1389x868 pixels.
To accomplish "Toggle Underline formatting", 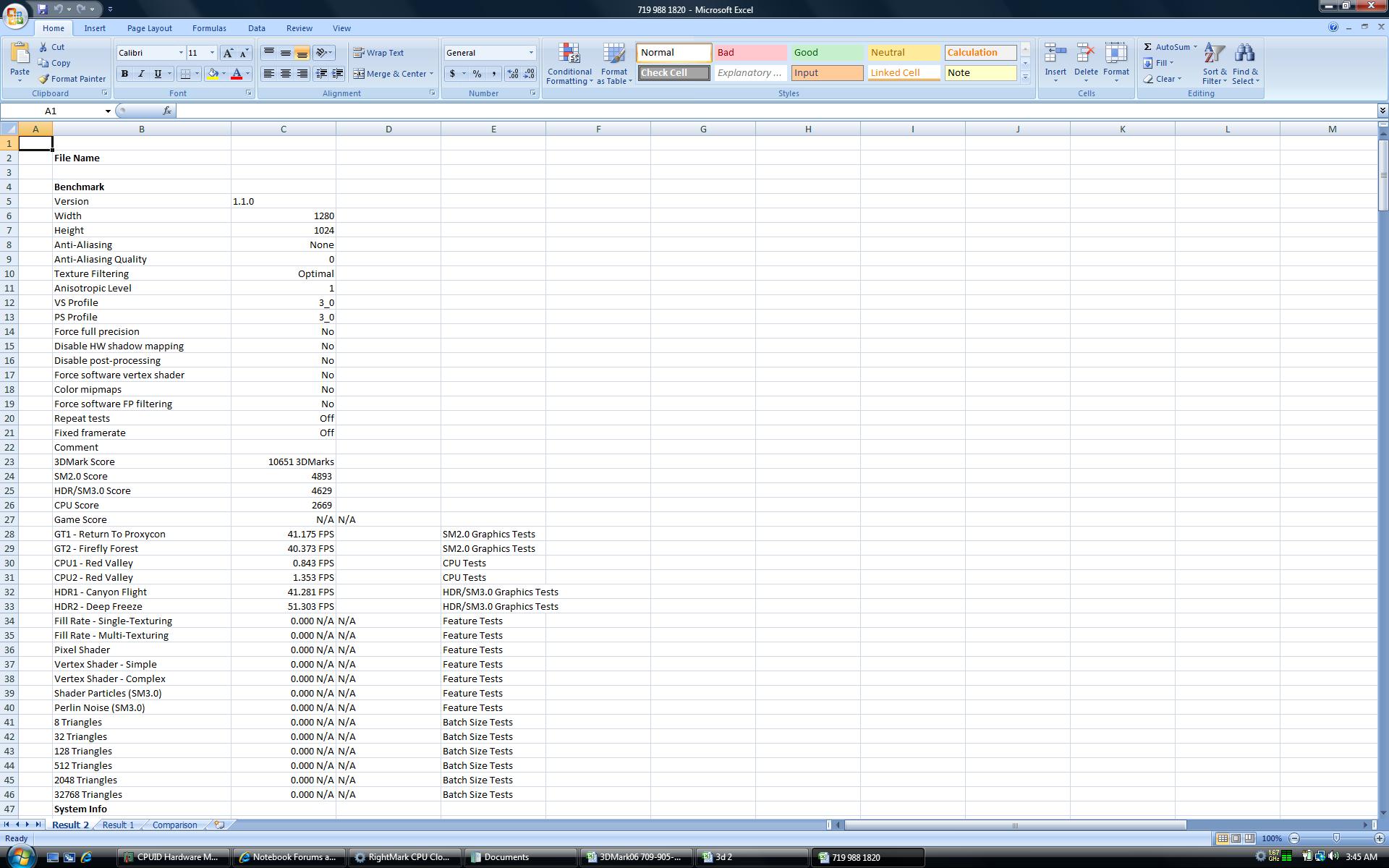I will click(x=158, y=74).
